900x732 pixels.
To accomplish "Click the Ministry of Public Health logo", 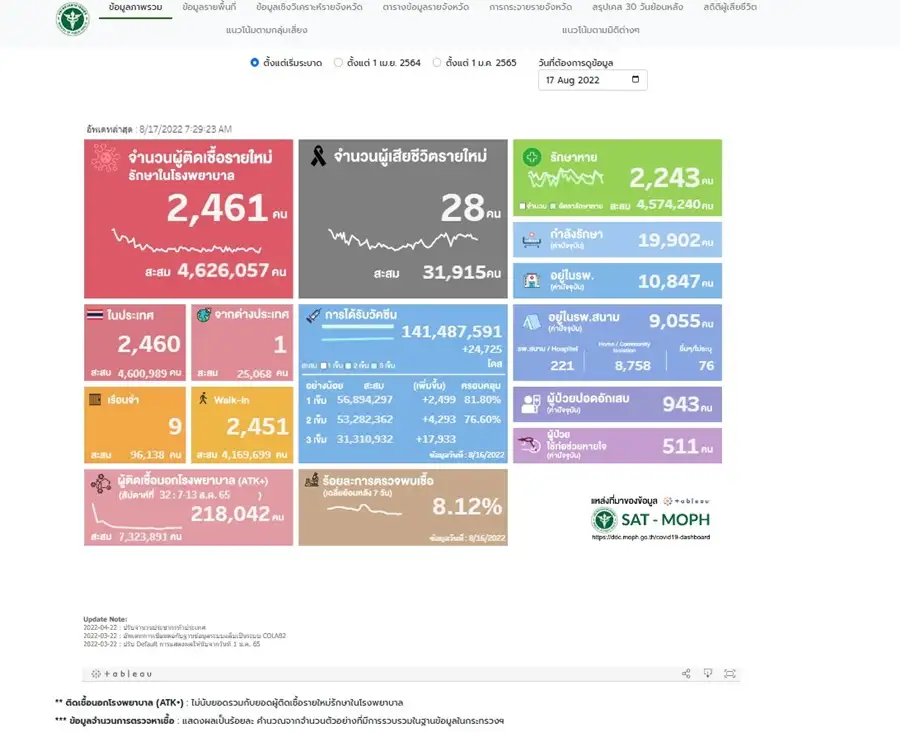I will [x=72, y=19].
